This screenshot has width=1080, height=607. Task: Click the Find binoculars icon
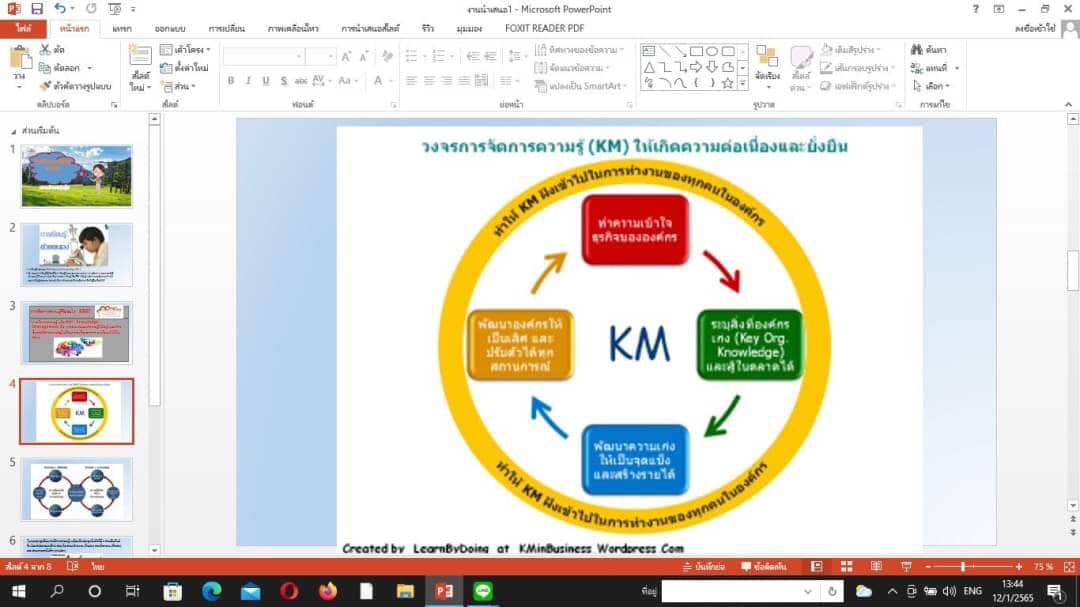916,49
